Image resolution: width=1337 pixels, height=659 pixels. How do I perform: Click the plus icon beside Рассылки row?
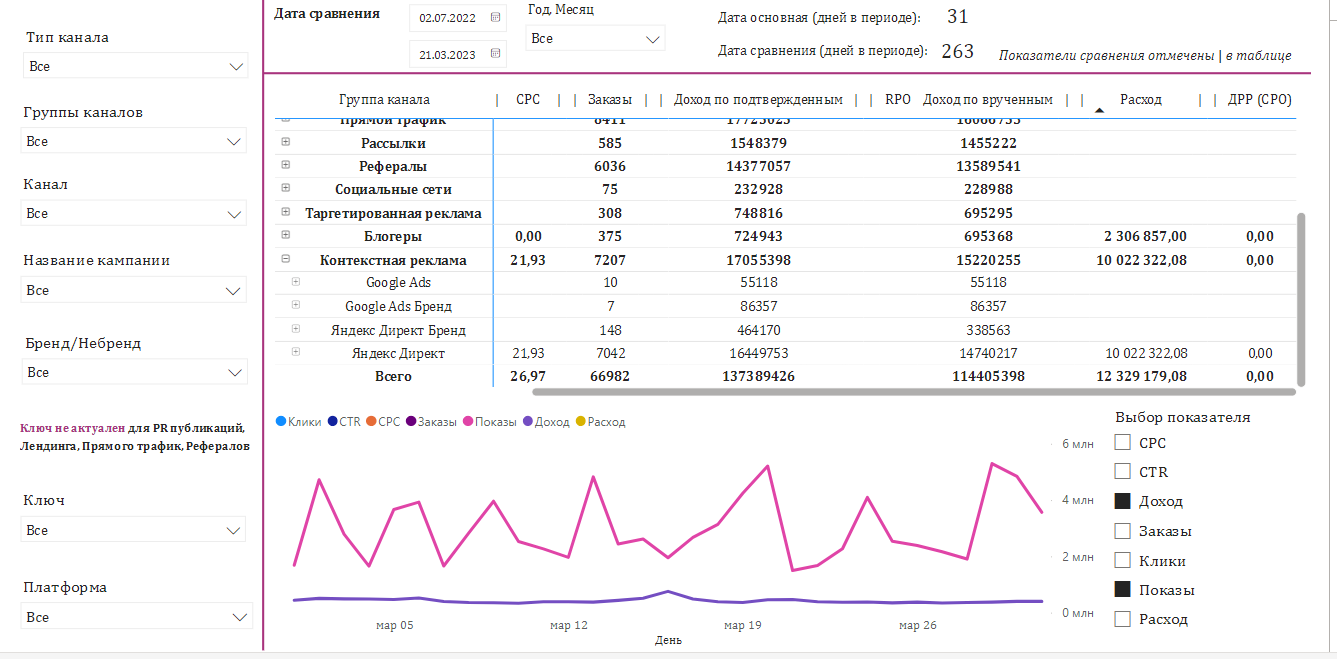coord(285,142)
